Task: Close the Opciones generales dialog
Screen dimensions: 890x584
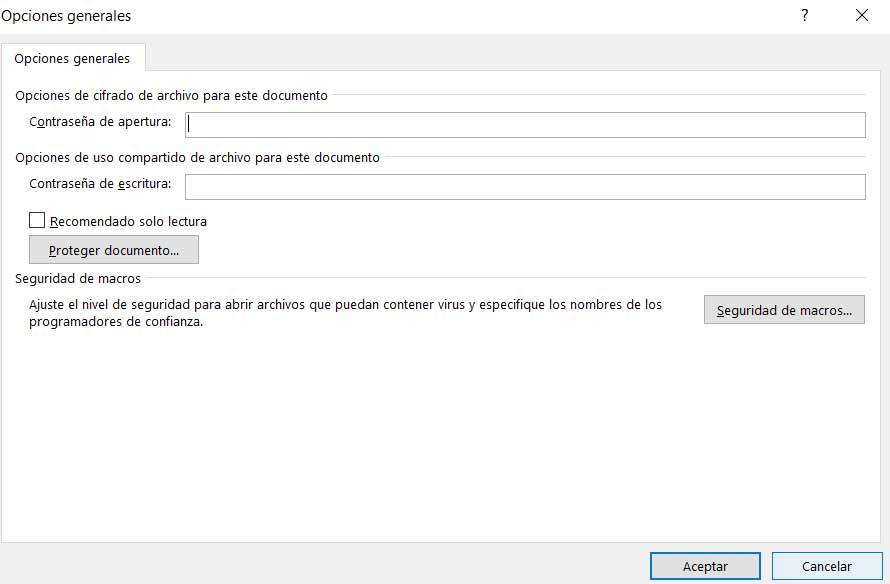Action: pos(862,15)
